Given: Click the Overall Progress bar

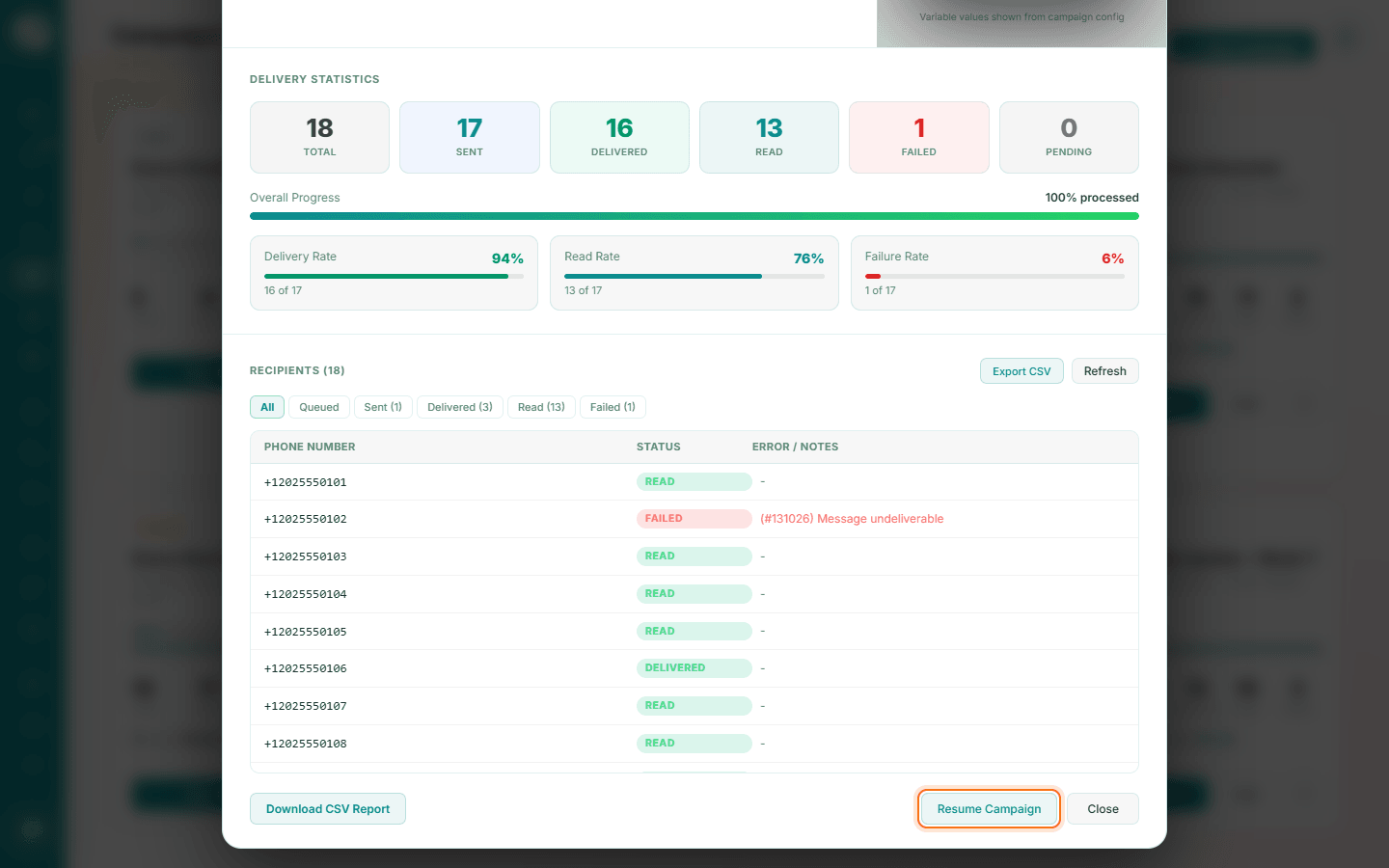Looking at the screenshot, I should point(694,216).
